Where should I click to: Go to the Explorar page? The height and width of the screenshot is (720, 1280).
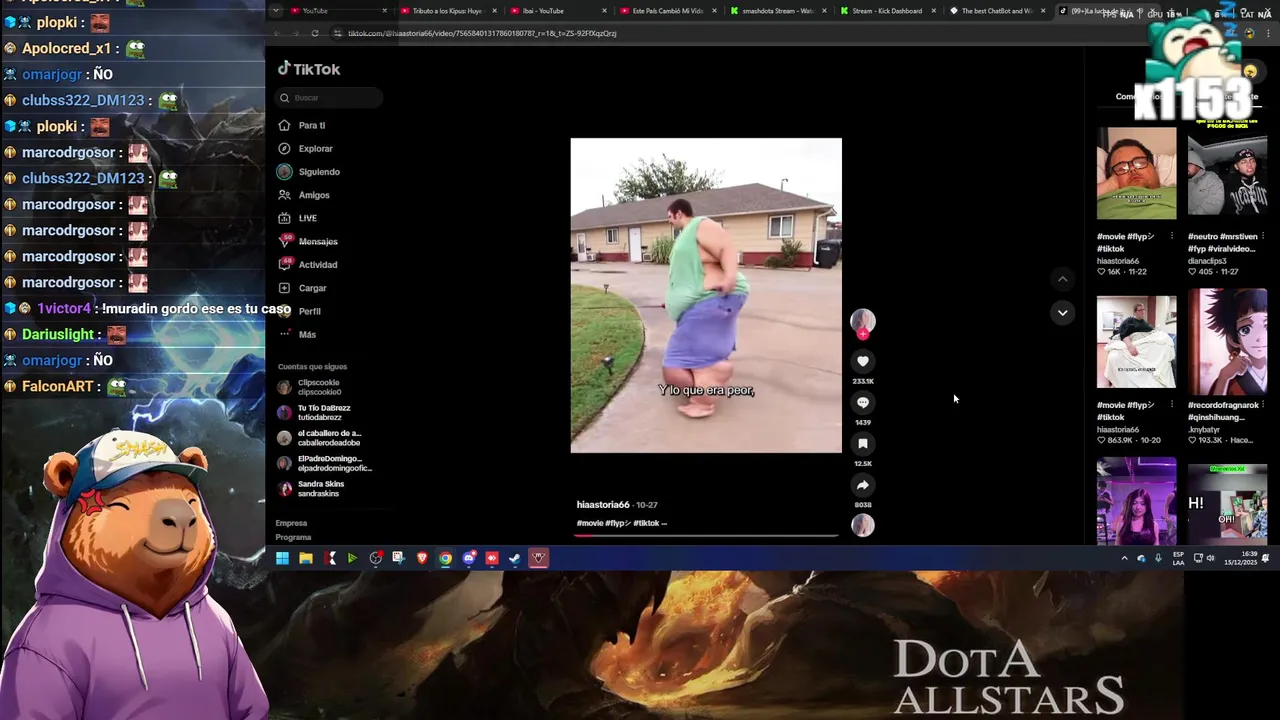305,148
